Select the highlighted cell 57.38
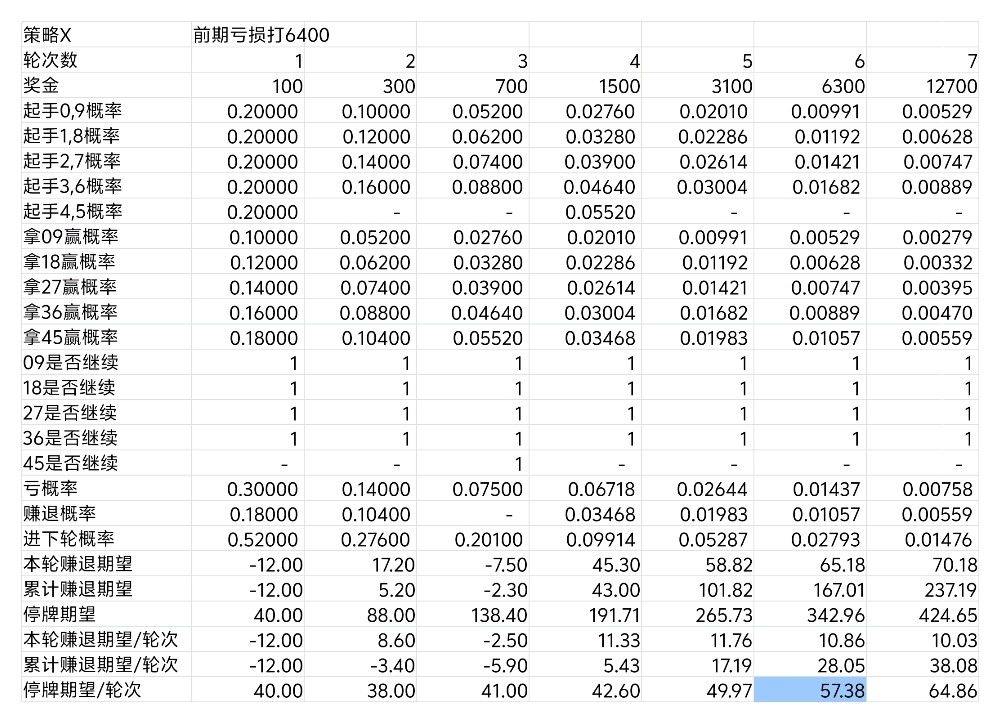The width and height of the screenshot is (1001, 724). (809, 690)
